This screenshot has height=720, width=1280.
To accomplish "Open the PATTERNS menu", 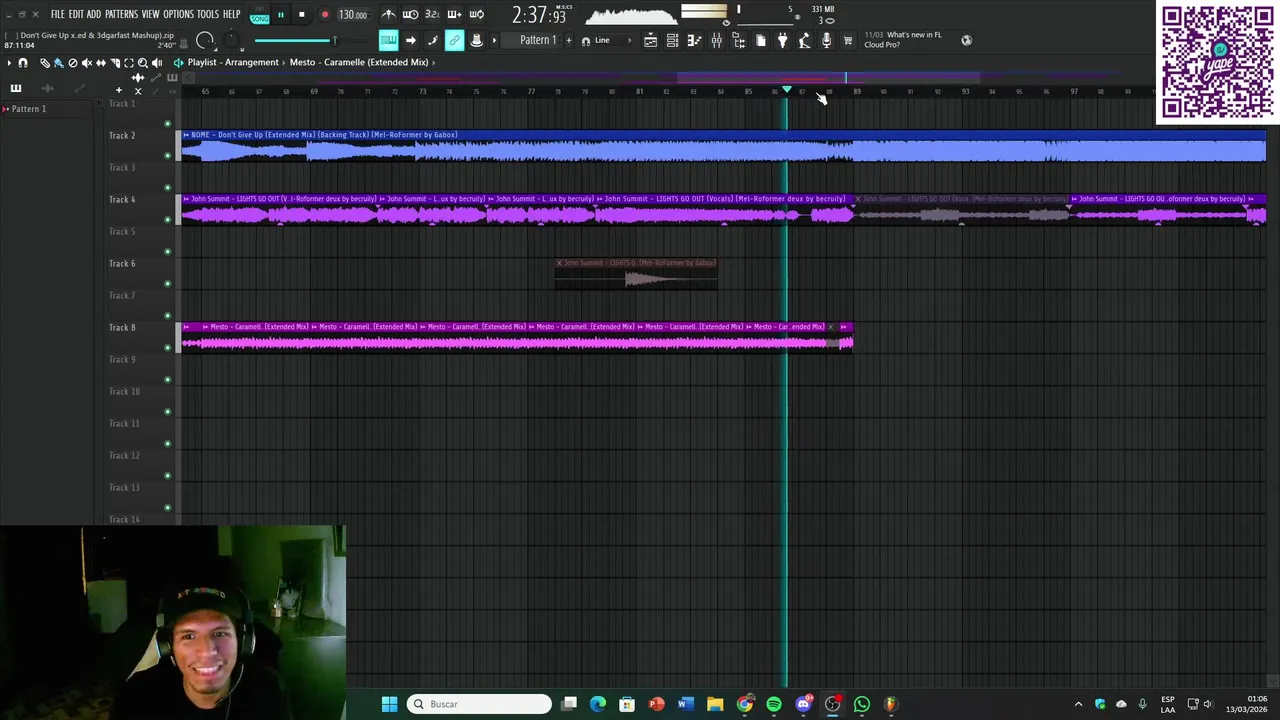I will 121,14.
